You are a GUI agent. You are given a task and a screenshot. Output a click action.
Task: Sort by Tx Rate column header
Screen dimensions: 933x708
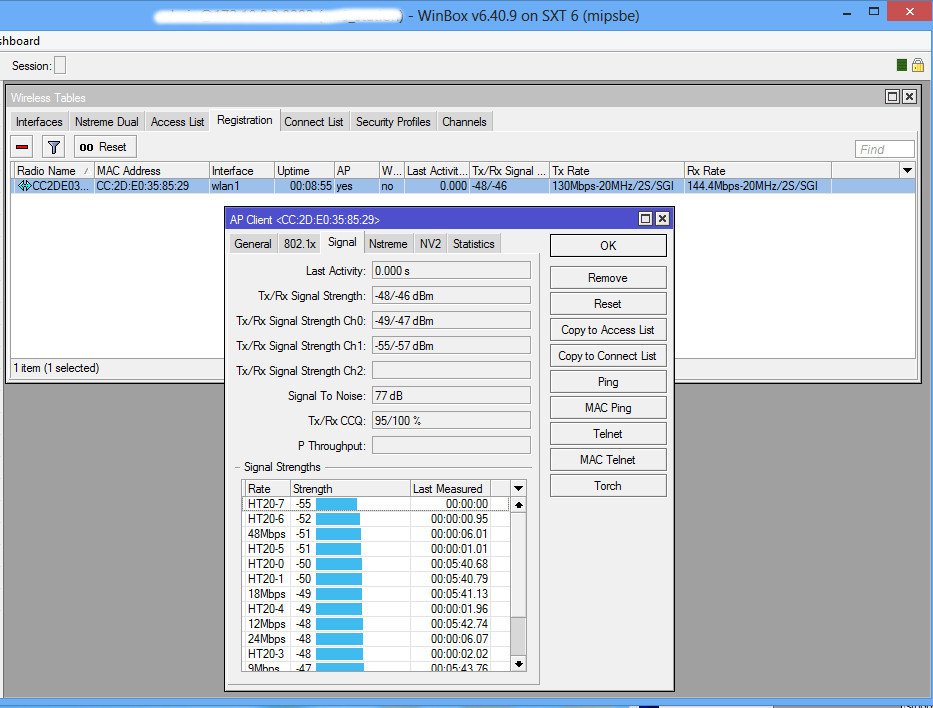point(616,171)
